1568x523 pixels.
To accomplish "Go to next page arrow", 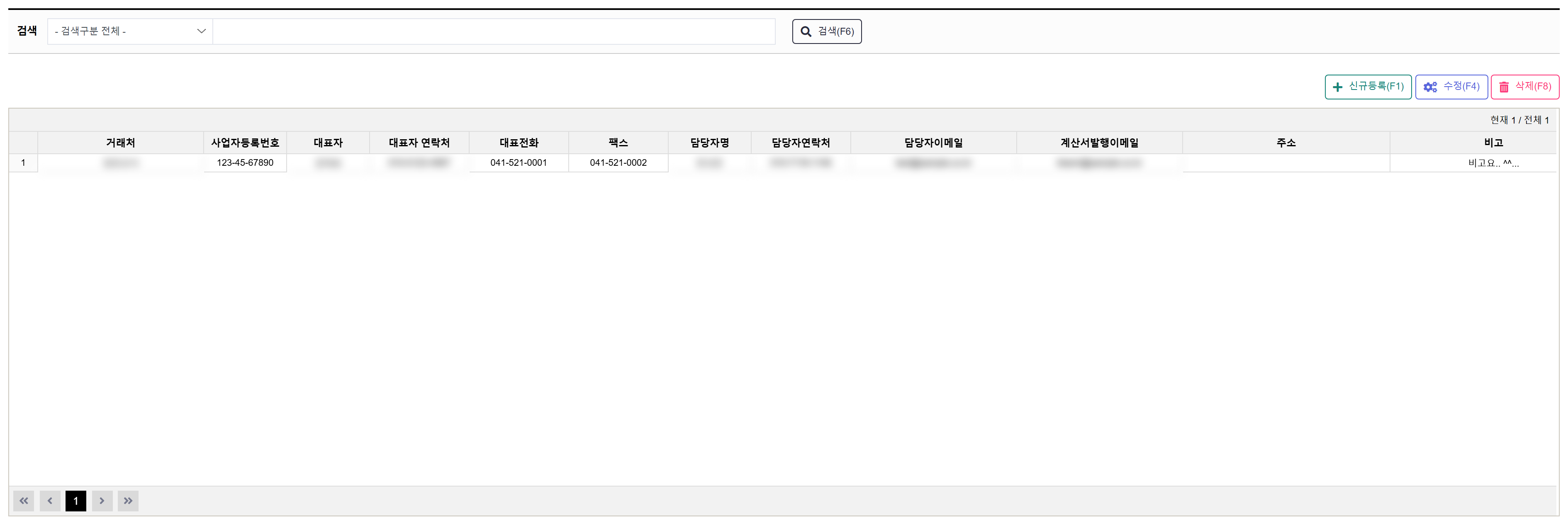I will coord(102,501).
